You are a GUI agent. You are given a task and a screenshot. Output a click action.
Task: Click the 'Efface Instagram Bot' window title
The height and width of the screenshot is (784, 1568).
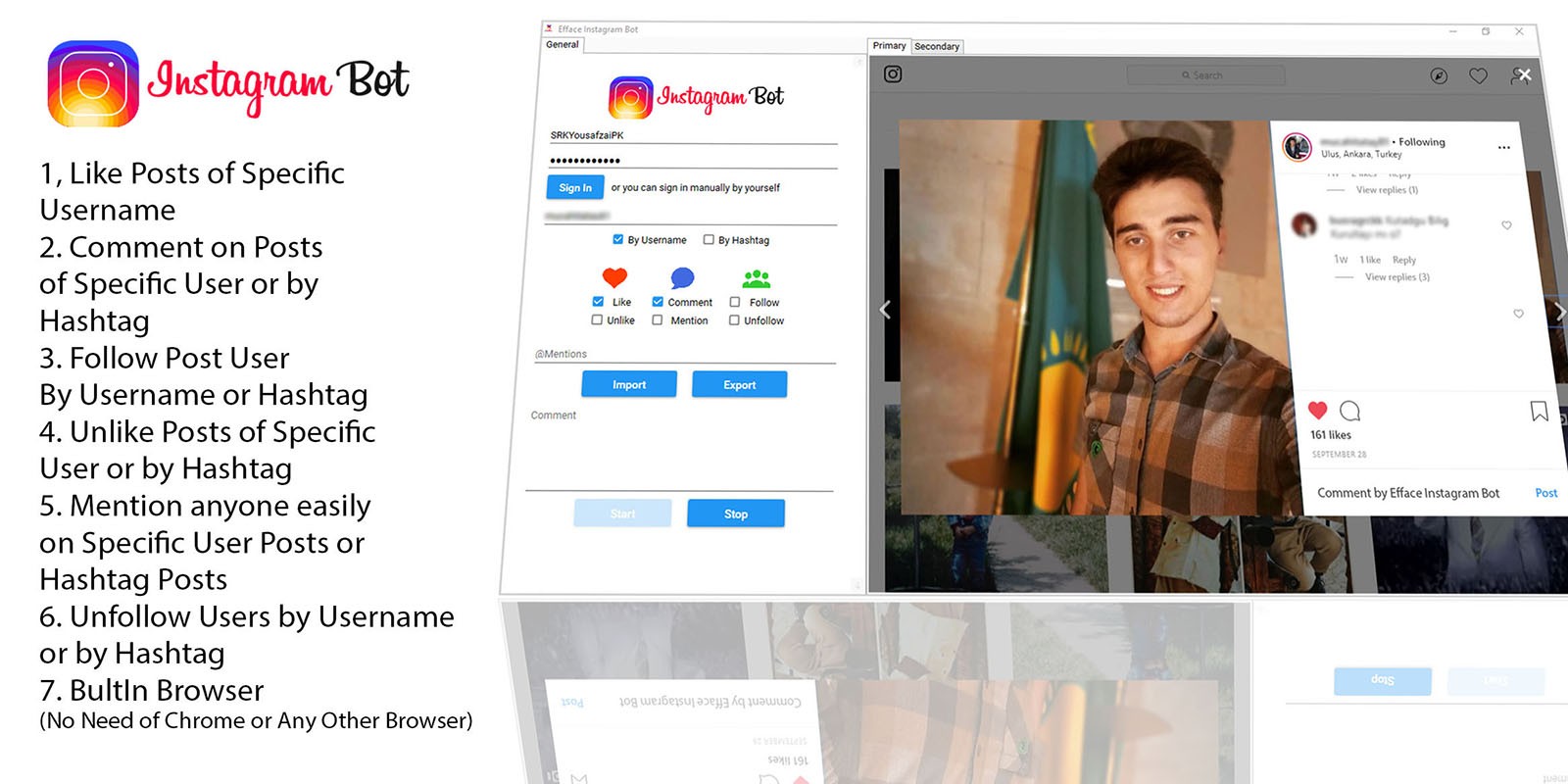[x=598, y=29]
